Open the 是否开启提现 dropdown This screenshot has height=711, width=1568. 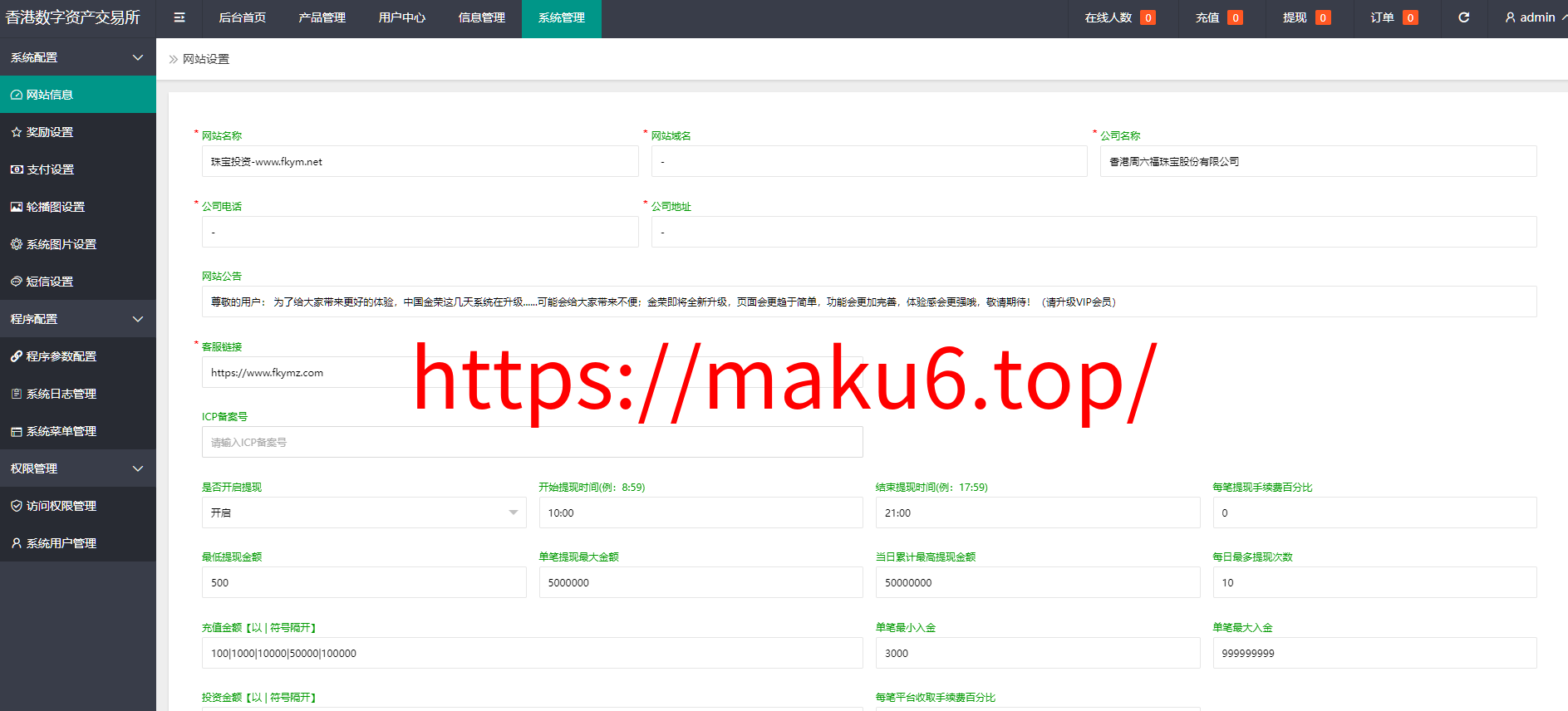364,512
